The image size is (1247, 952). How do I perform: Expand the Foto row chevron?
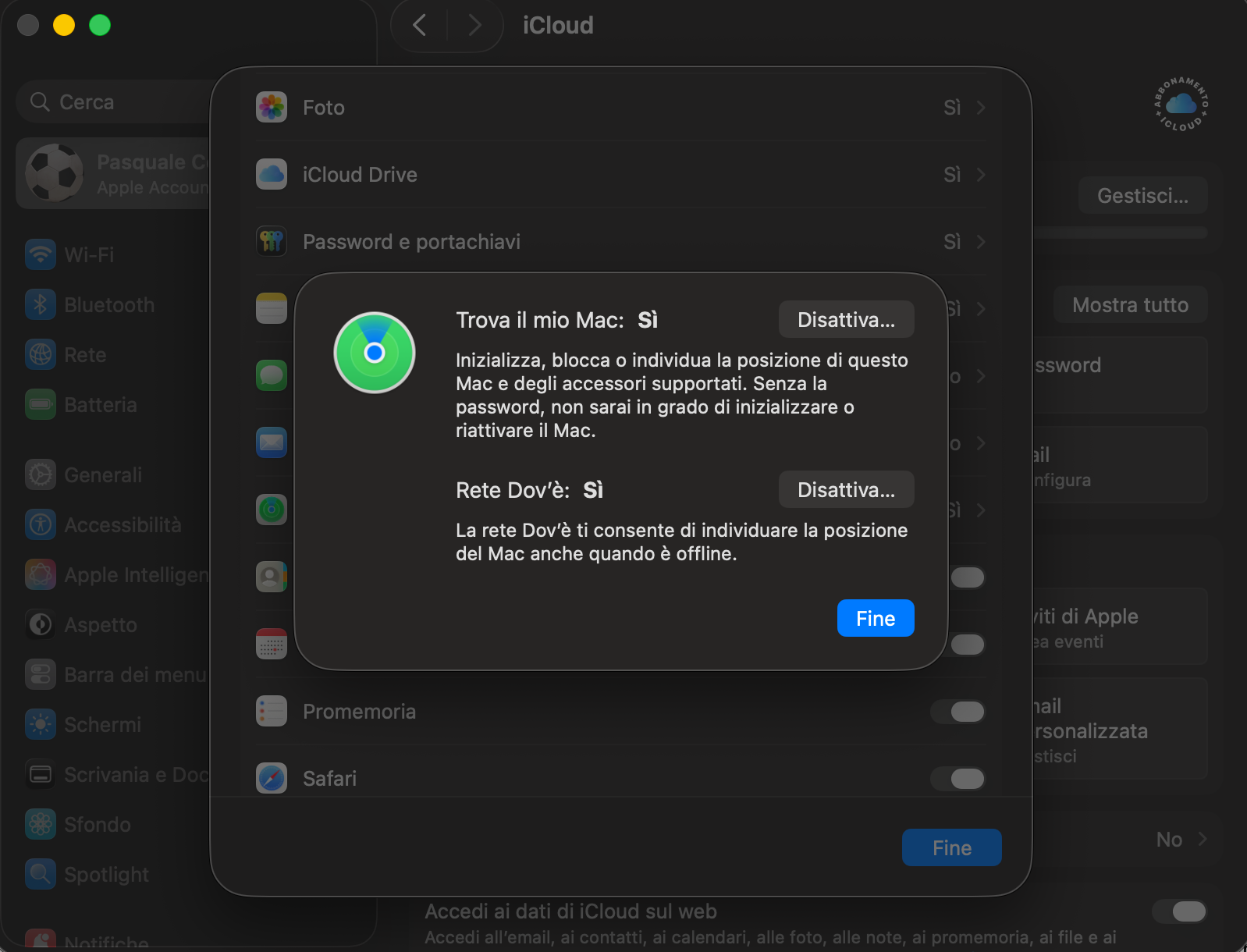981,107
